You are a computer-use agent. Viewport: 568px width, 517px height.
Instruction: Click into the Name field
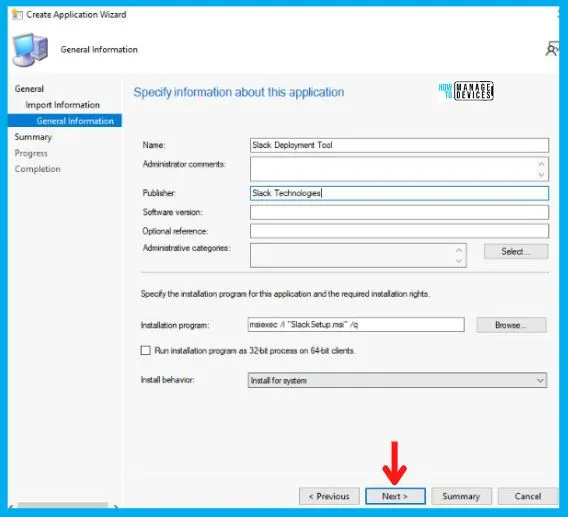tap(399, 145)
